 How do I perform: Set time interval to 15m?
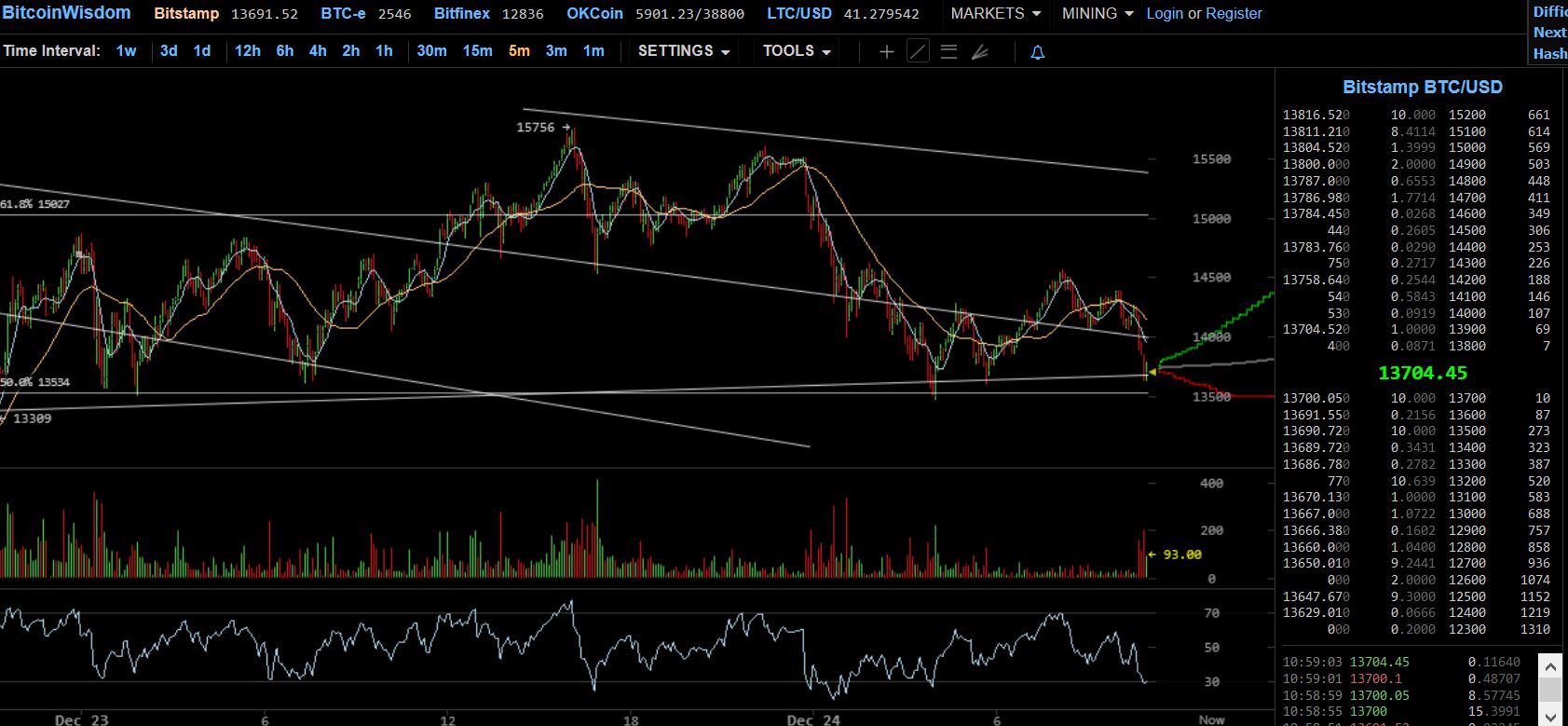478,51
